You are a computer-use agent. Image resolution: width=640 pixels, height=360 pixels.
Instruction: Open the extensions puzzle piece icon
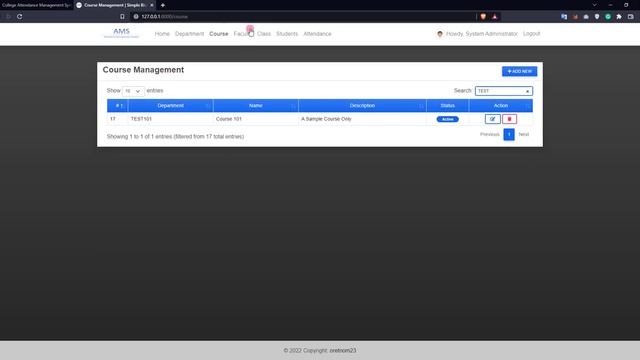pyautogui.click(x=619, y=16)
